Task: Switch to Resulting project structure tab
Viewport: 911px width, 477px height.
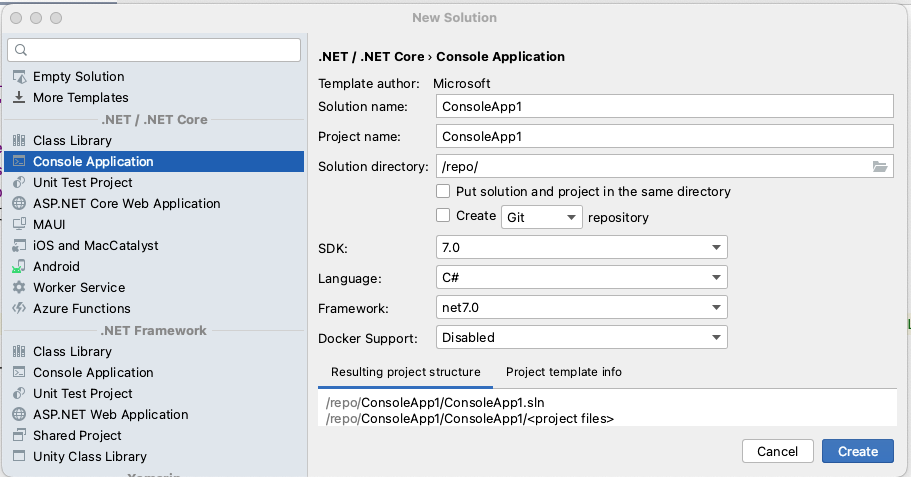Action: click(x=406, y=372)
